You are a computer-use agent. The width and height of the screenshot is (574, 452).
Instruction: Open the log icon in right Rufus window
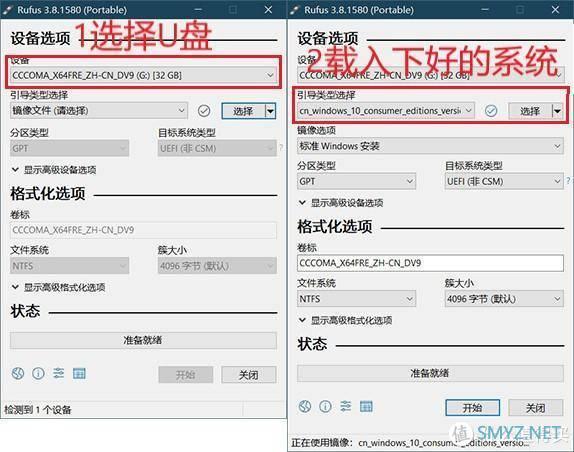pyautogui.click(x=366, y=406)
